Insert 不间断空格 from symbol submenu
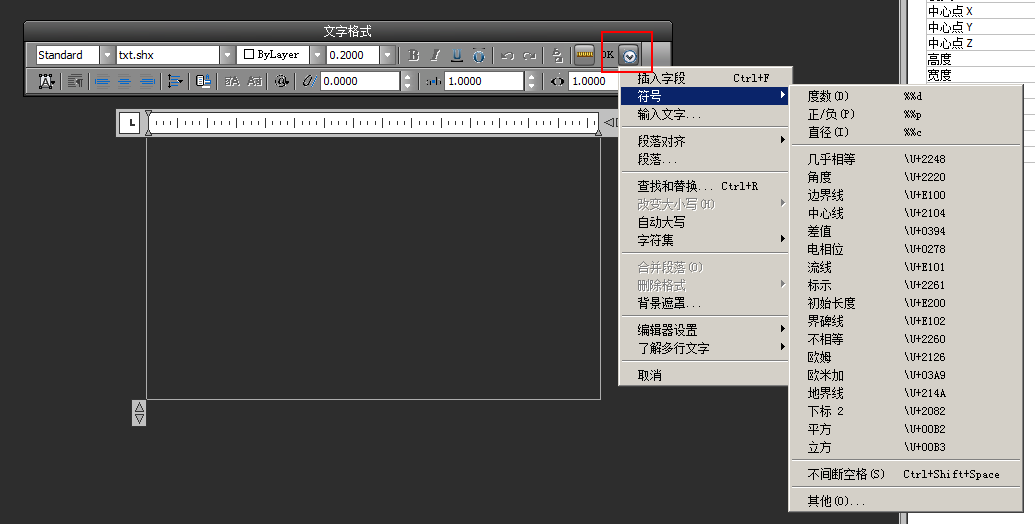Screen dimensions: 1035x524 click(x=906, y=474)
